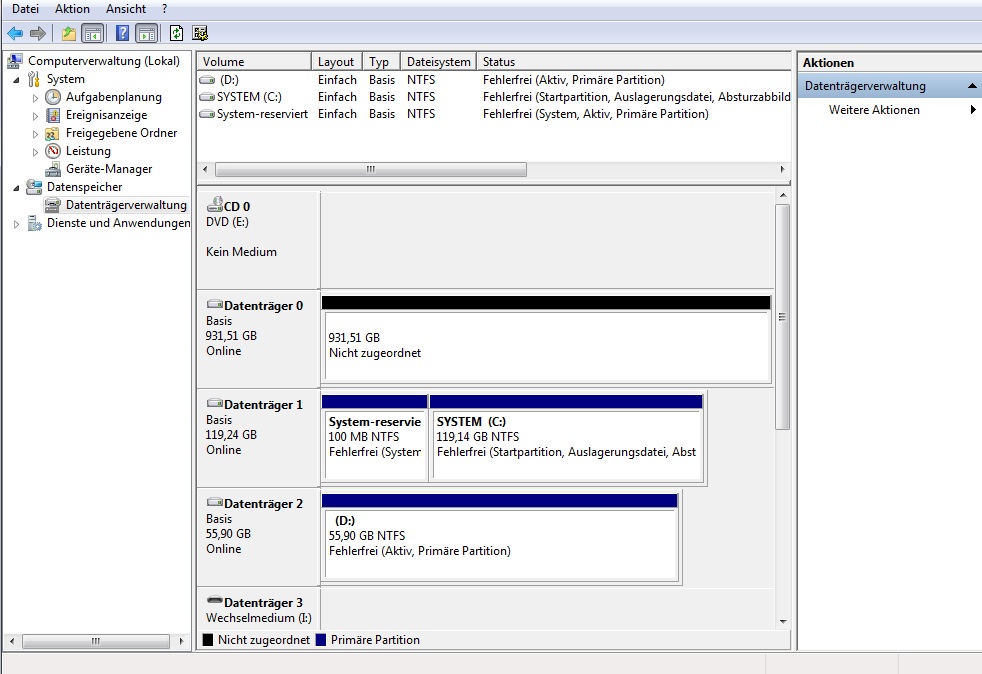Click the System tools icon in tree

point(34,79)
